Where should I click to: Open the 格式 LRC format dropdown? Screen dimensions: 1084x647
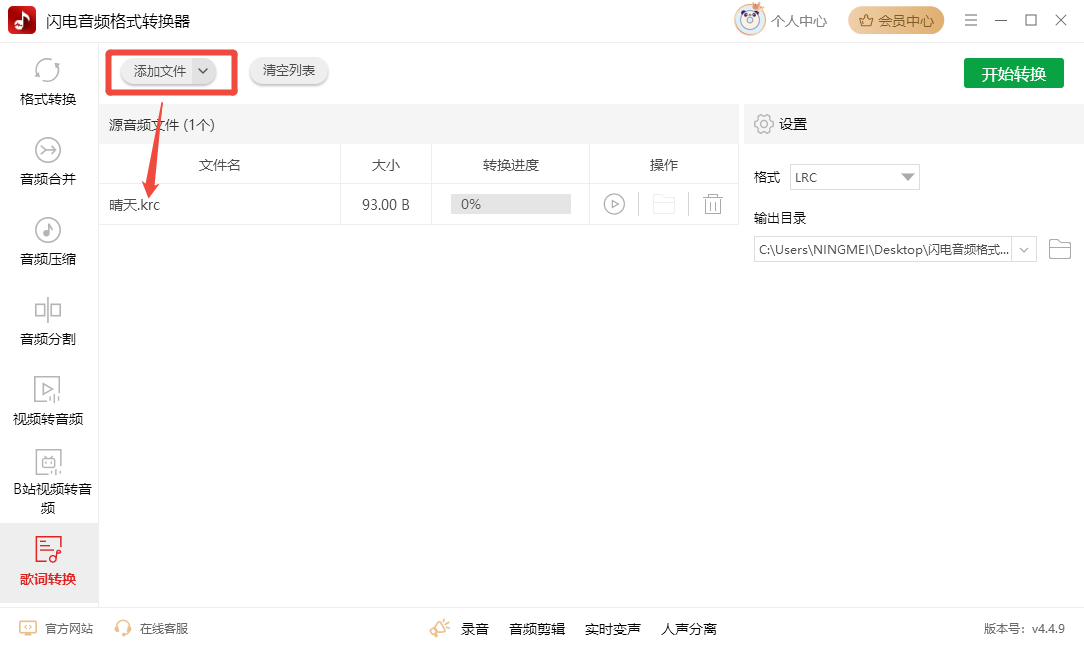tap(854, 177)
